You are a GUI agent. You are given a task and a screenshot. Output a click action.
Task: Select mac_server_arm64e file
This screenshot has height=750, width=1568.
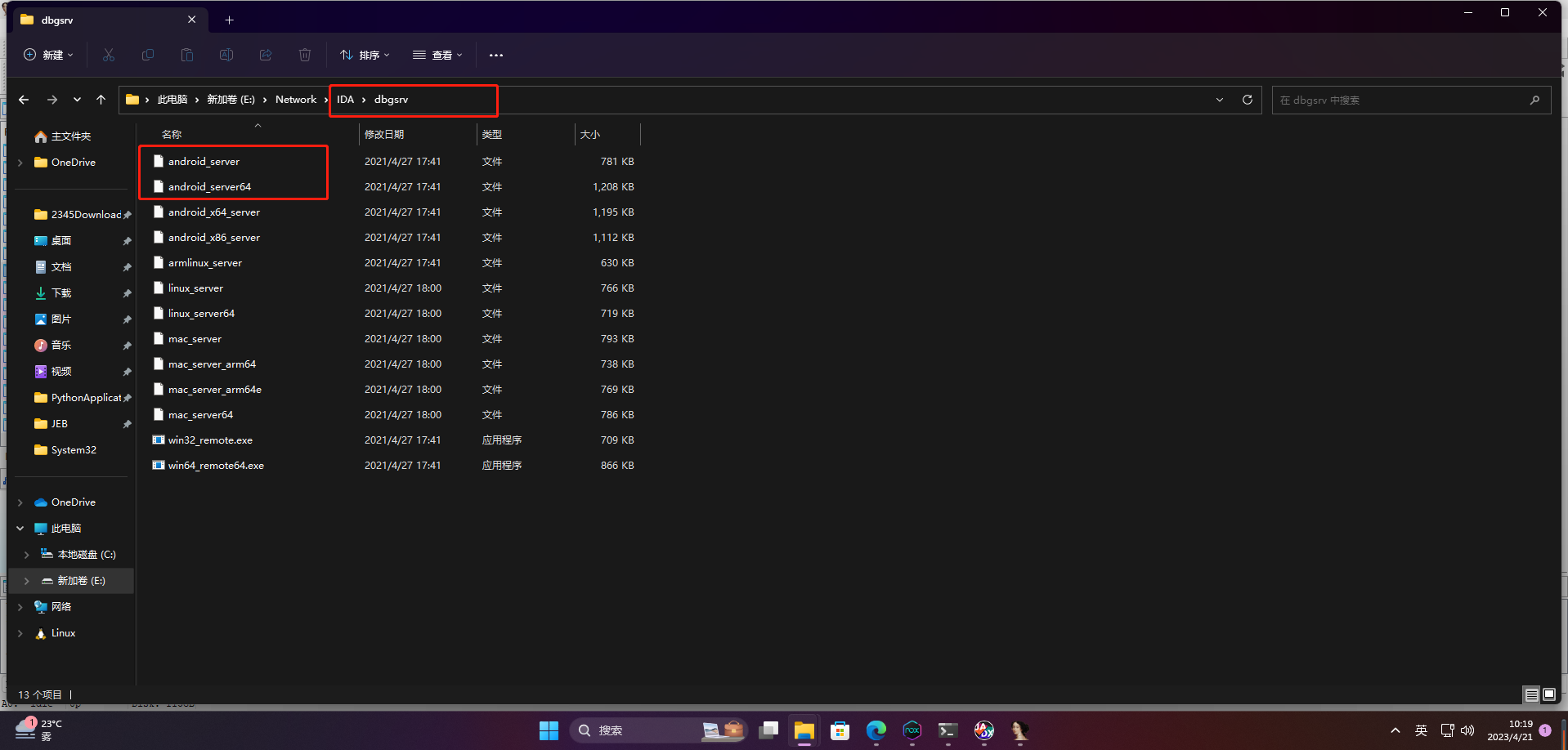point(214,390)
